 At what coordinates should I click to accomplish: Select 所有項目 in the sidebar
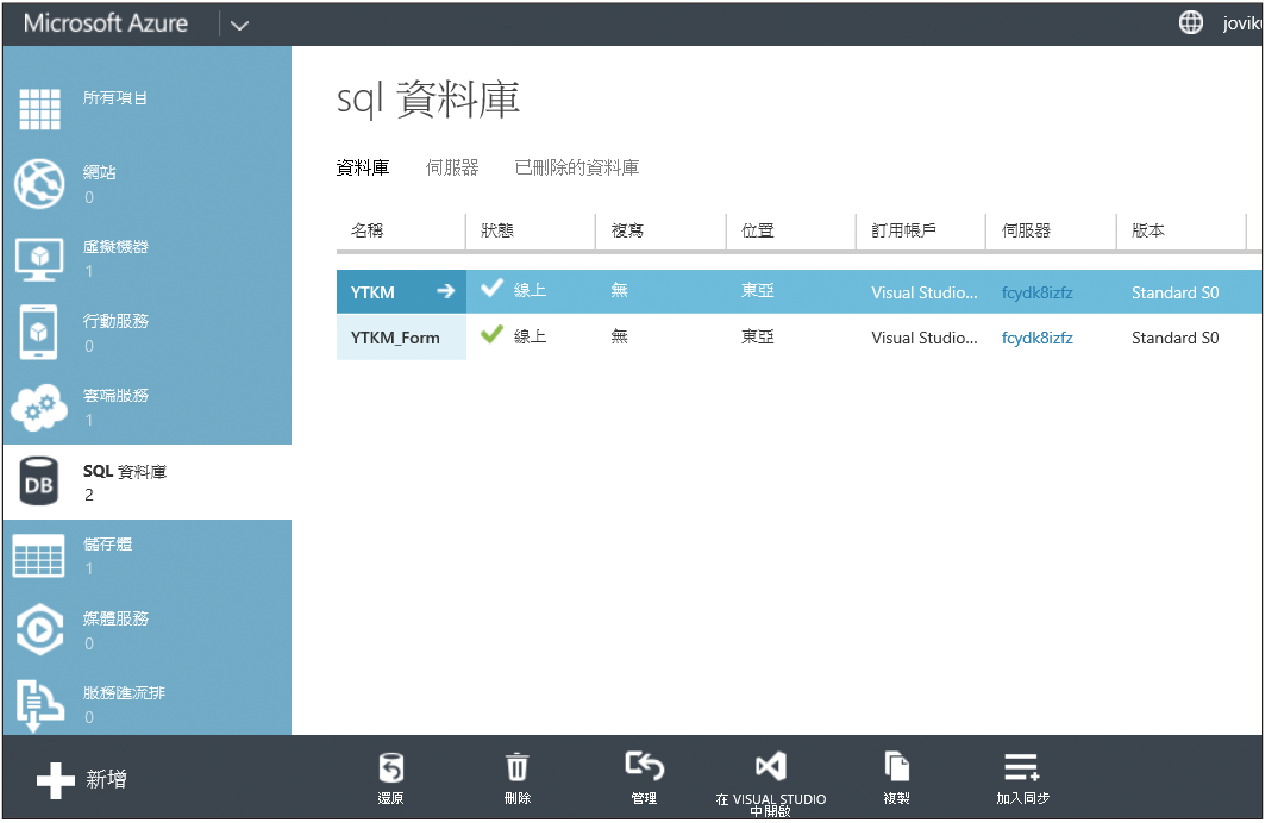pyautogui.click(x=116, y=98)
